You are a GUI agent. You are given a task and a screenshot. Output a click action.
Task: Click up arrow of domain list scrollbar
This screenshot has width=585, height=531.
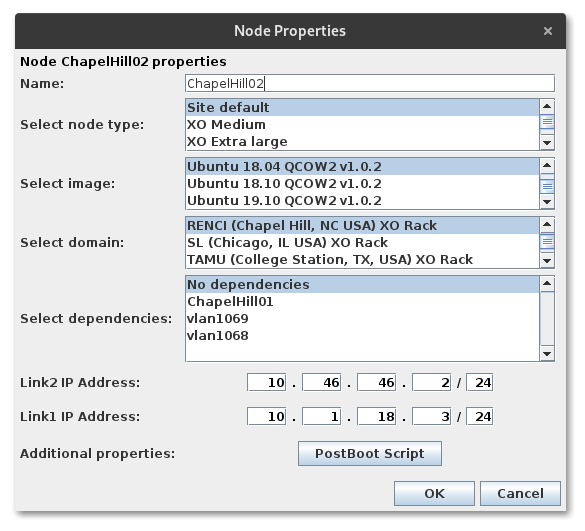point(547,224)
